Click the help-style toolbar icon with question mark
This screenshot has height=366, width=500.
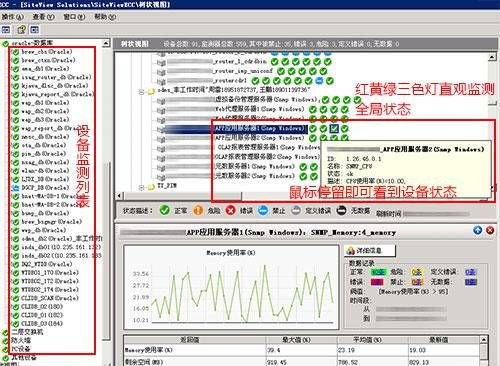tap(22, 30)
